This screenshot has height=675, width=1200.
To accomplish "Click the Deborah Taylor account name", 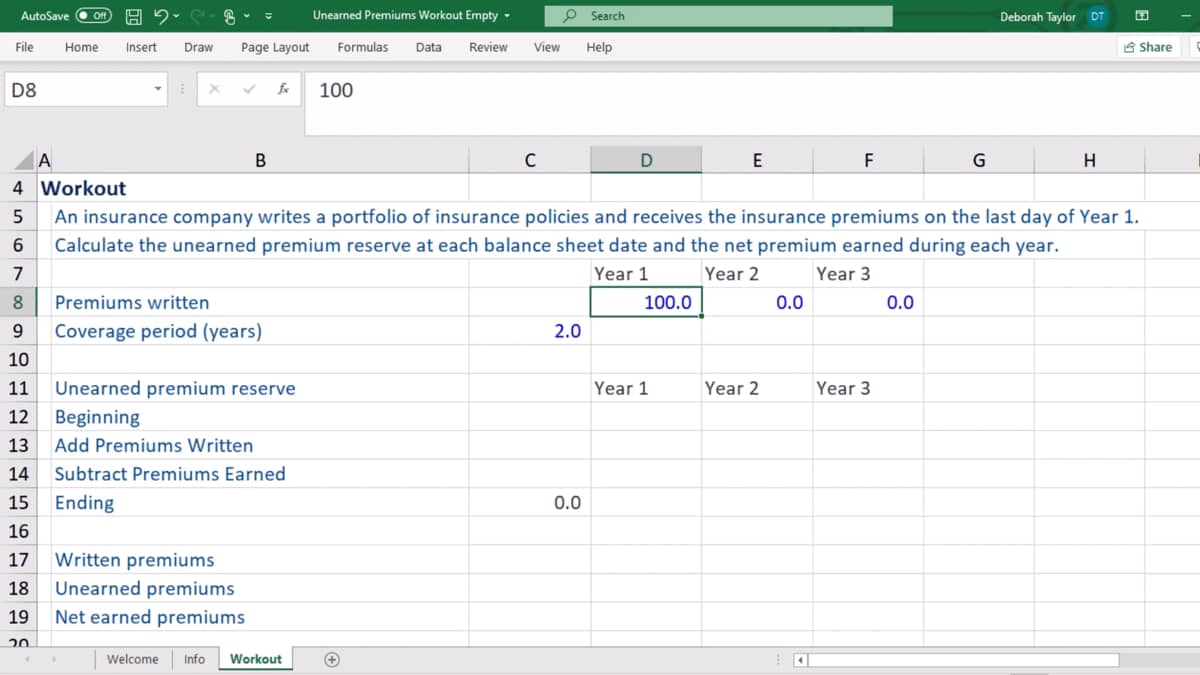I will [1037, 17].
